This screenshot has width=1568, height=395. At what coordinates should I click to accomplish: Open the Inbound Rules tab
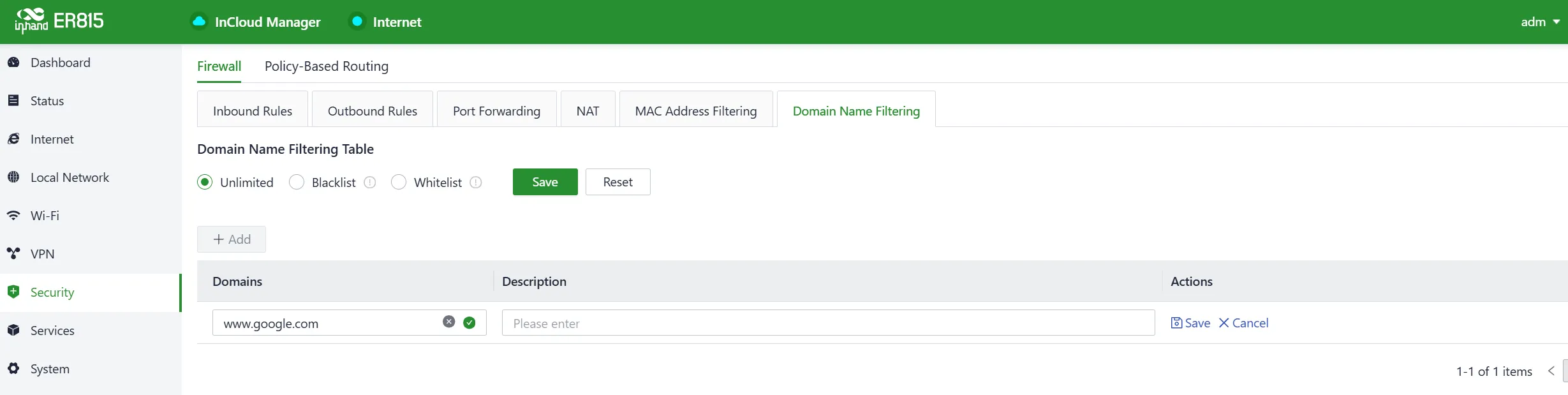pos(253,109)
